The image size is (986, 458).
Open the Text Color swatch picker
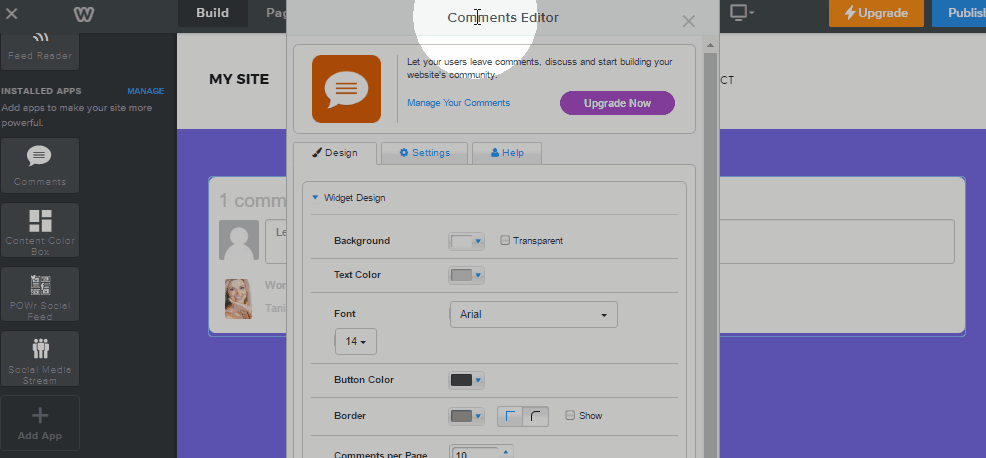point(466,275)
